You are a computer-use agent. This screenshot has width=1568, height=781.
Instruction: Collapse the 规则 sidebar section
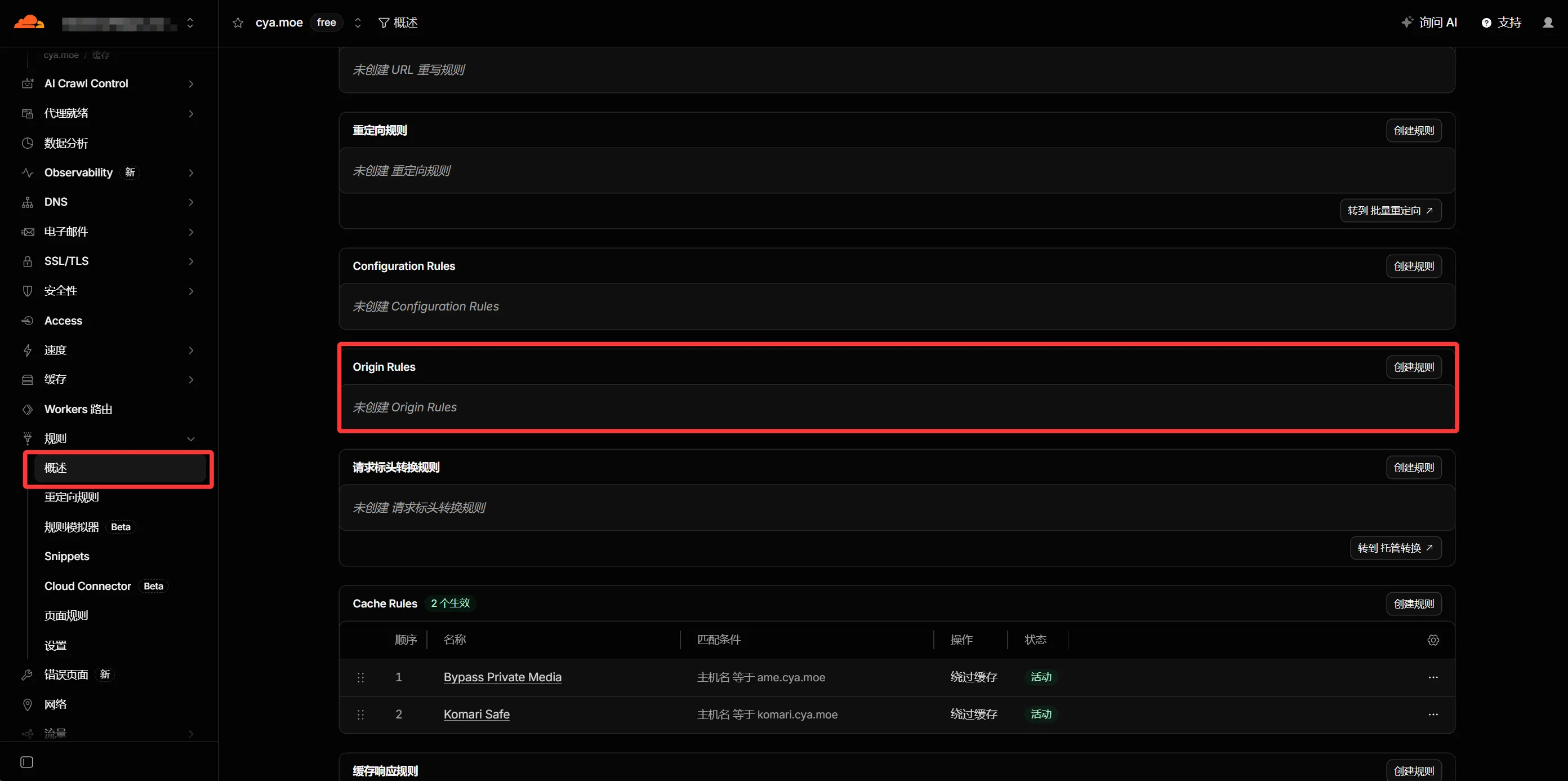(191, 438)
